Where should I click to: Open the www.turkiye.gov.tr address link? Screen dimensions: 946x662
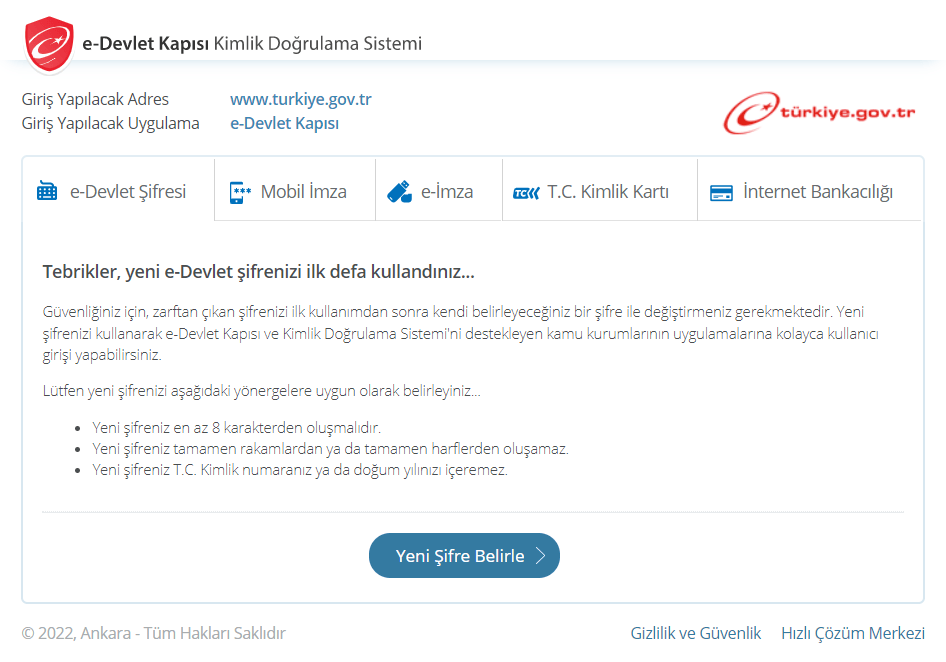pyautogui.click(x=301, y=99)
